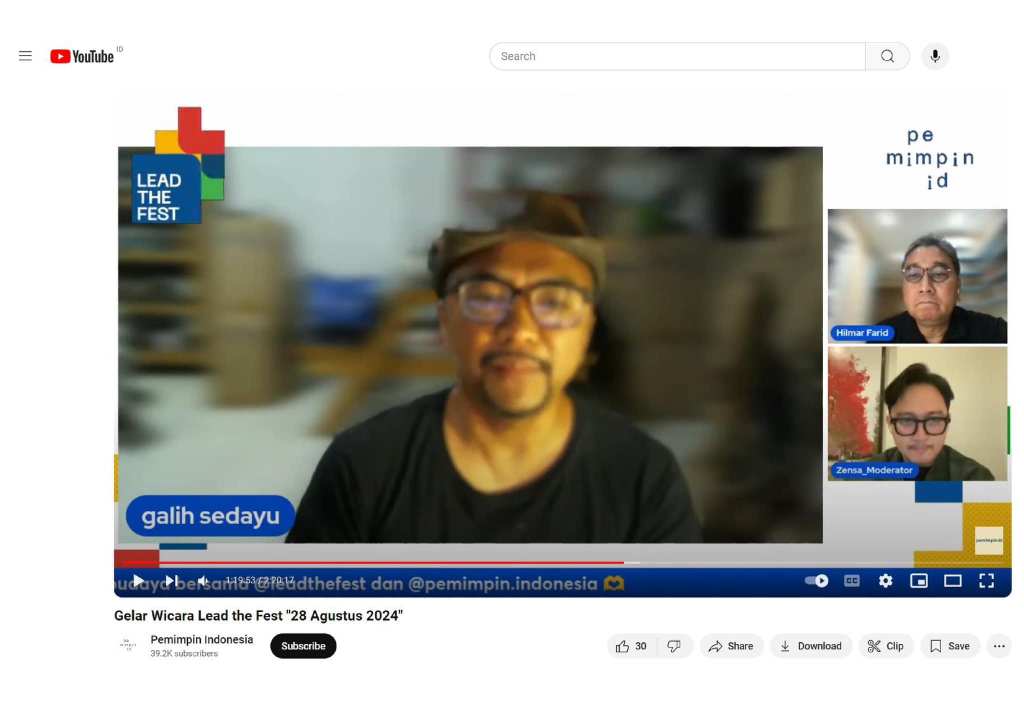Skip to the next video

(171, 581)
